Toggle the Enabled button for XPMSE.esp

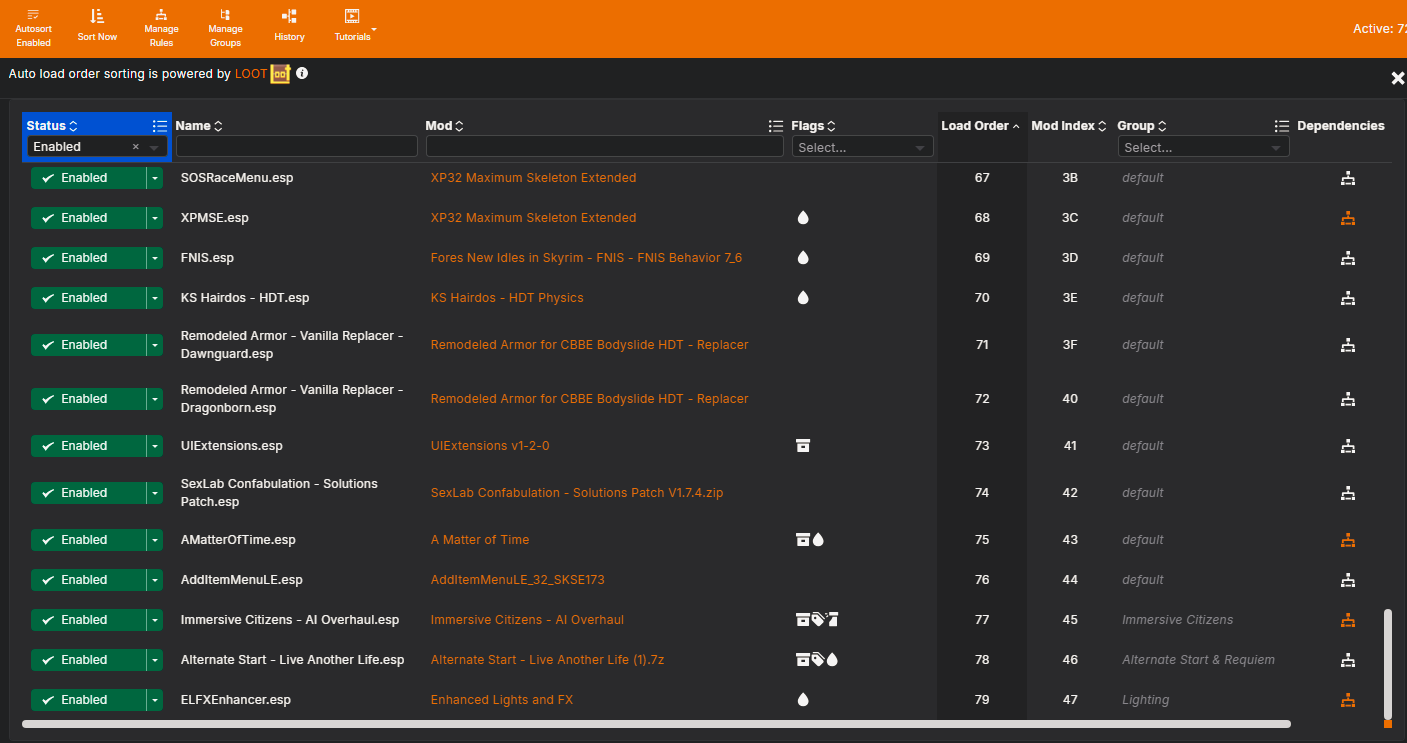point(88,218)
